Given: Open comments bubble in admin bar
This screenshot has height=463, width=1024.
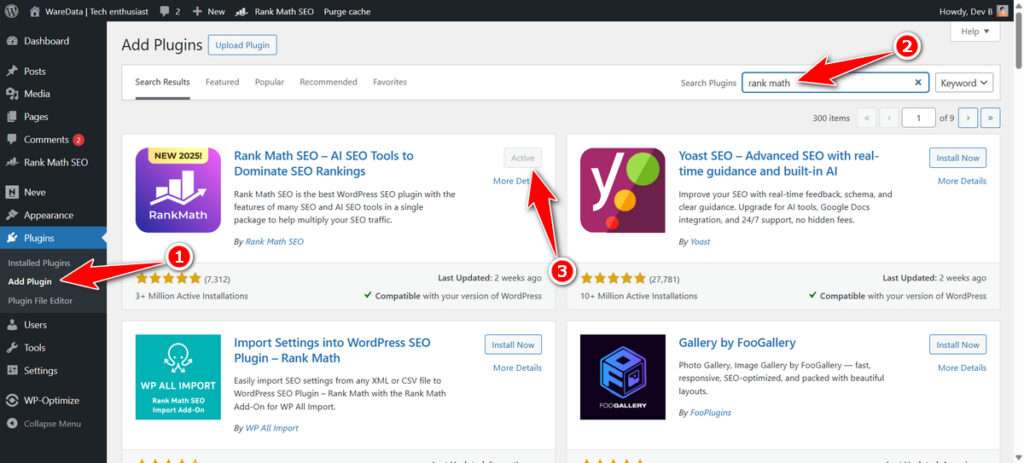Looking at the screenshot, I should click(170, 11).
